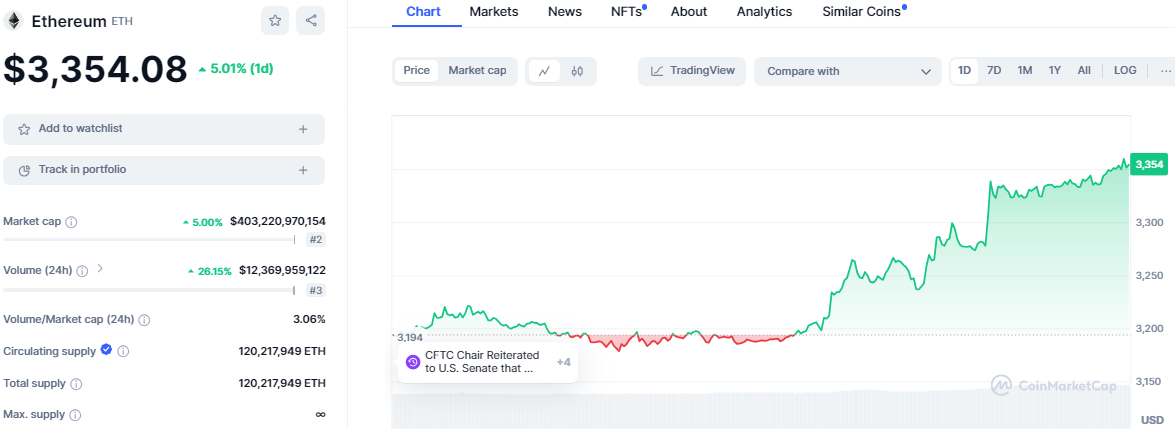Click the 3.06% volume ratio value
1175x429 pixels.
click(309, 320)
